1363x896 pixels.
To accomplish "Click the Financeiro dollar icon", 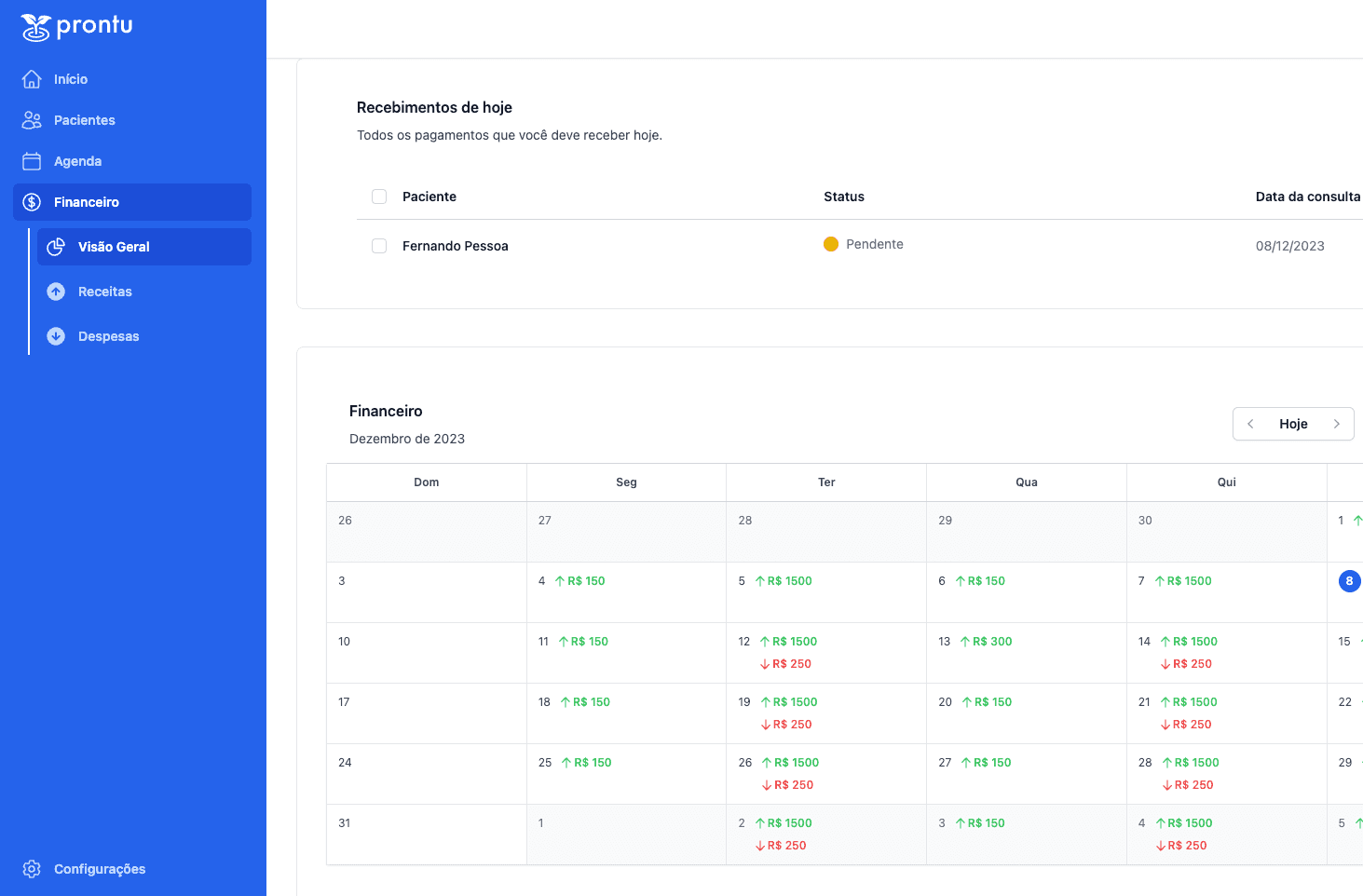I will (32, 202).
